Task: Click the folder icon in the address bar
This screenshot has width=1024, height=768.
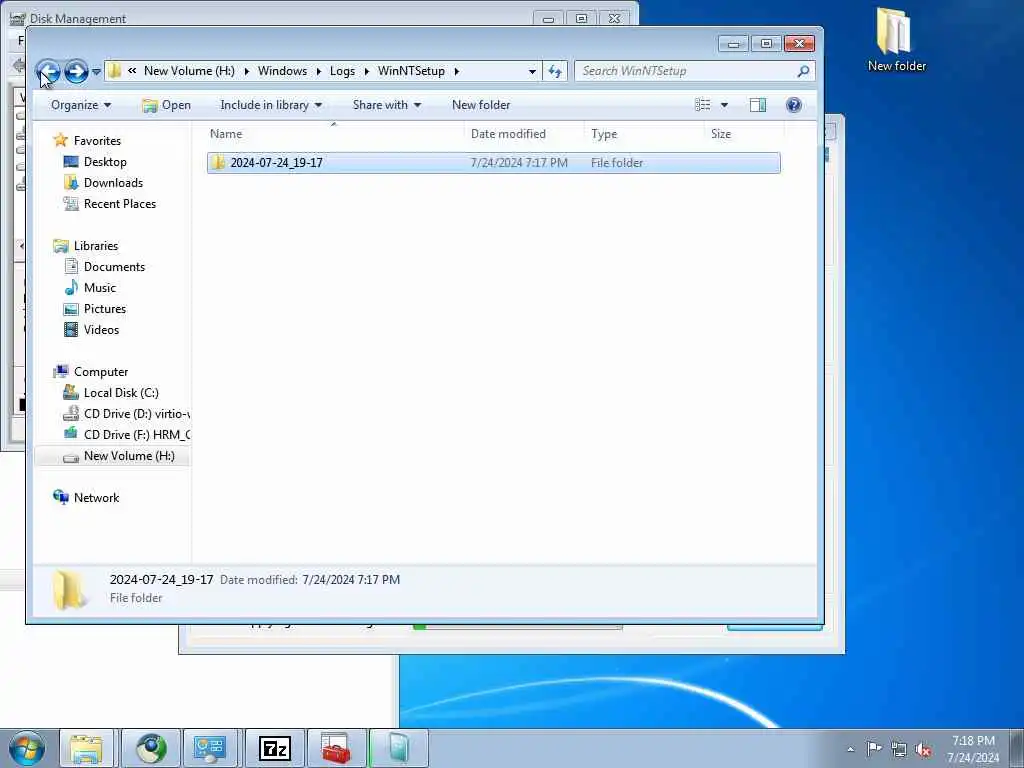Action: click(x=115, y=71)
